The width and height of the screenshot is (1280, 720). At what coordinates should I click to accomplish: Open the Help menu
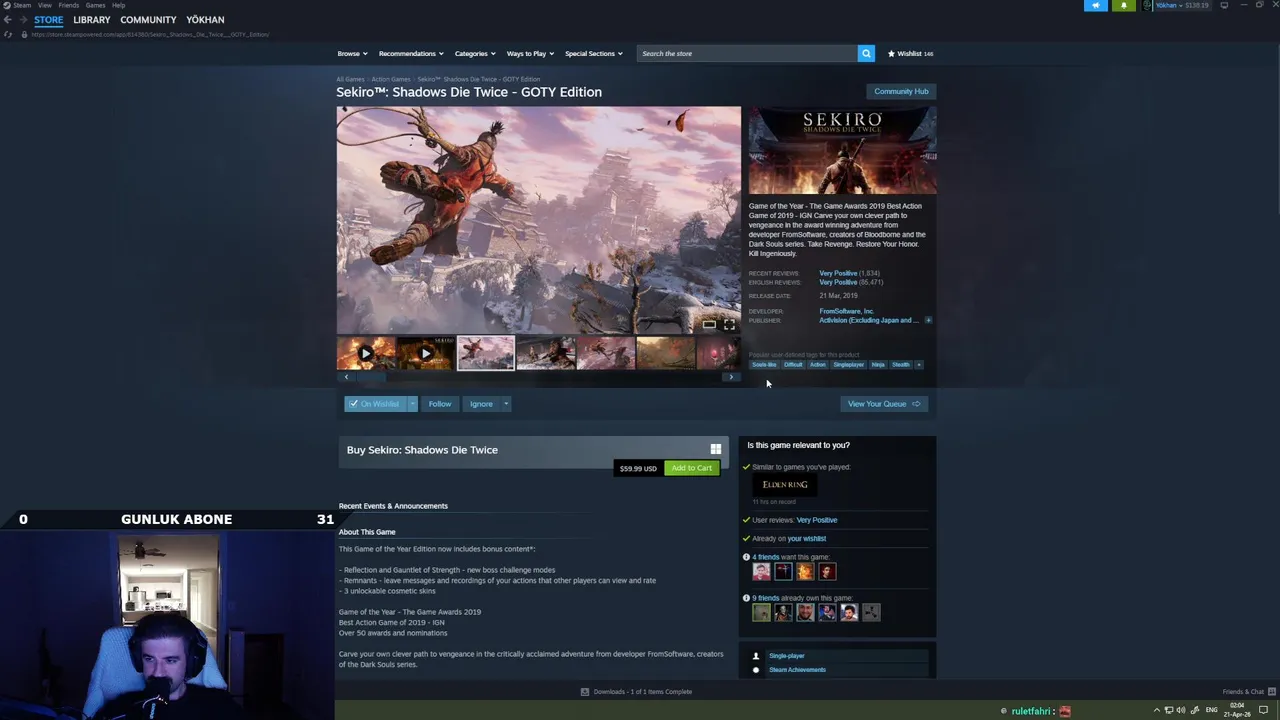tap(119, 5)
